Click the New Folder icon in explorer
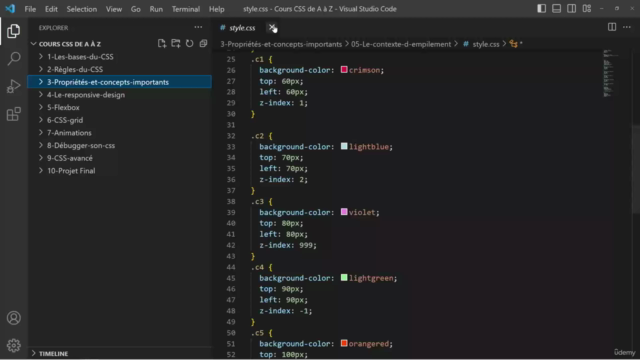Image resolution: width=640 pixels, height=360 pixels. [176, 44]
